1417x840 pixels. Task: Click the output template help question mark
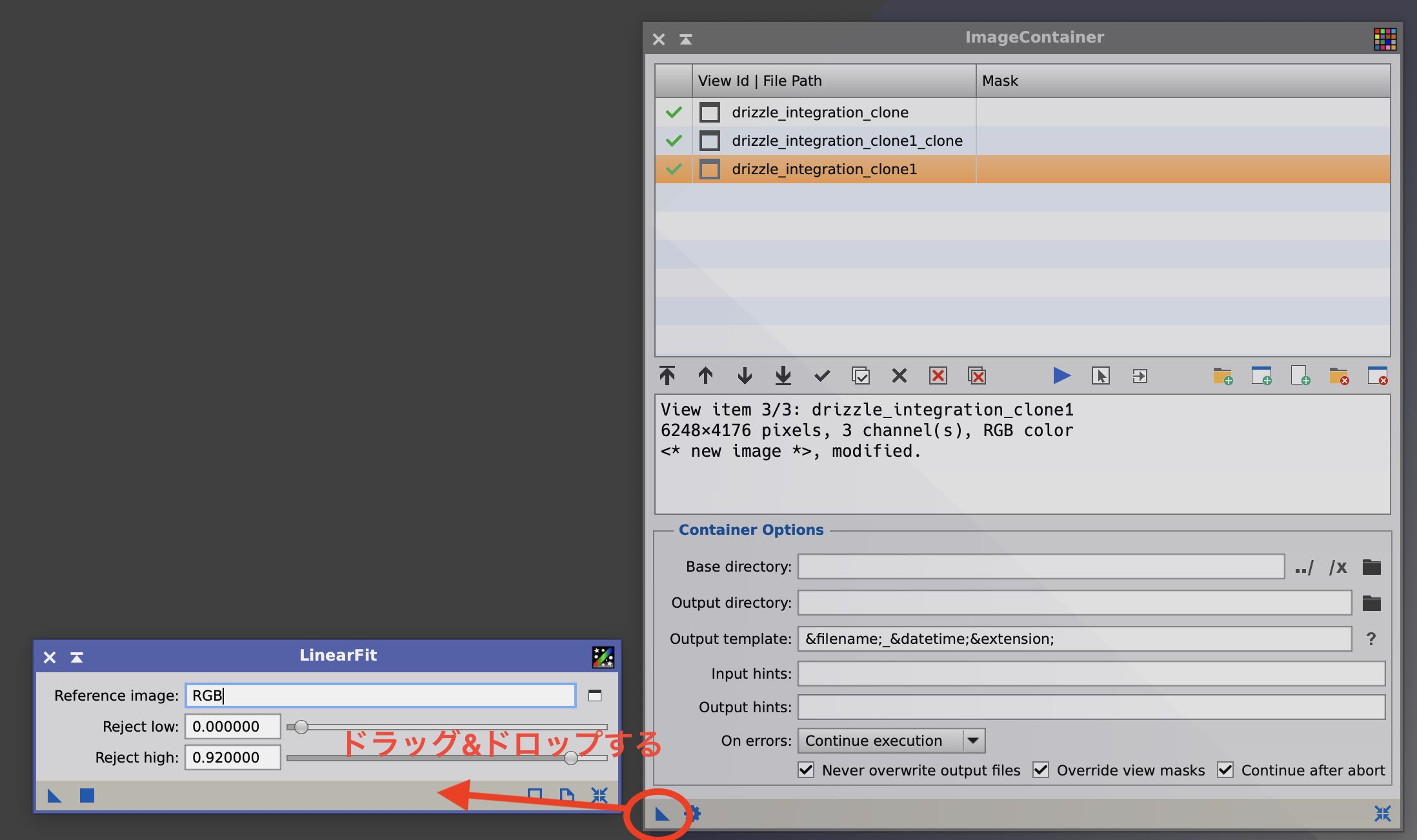1371,639
